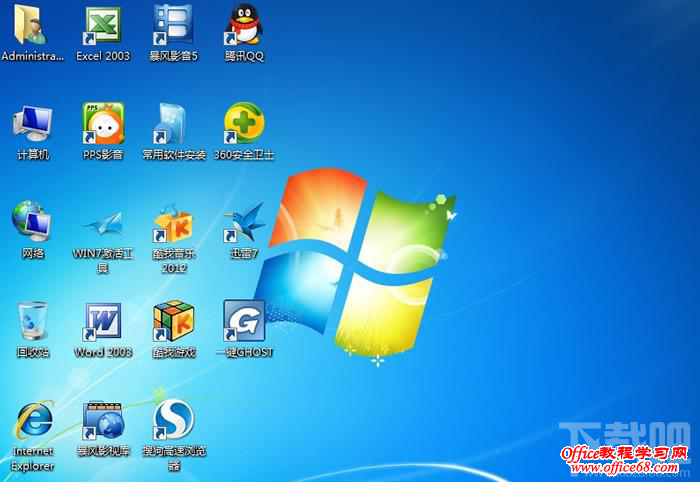Select the 网络 (Network) icon
The width and height of the screenshot is (700, 482).
[x=32, y=222]
